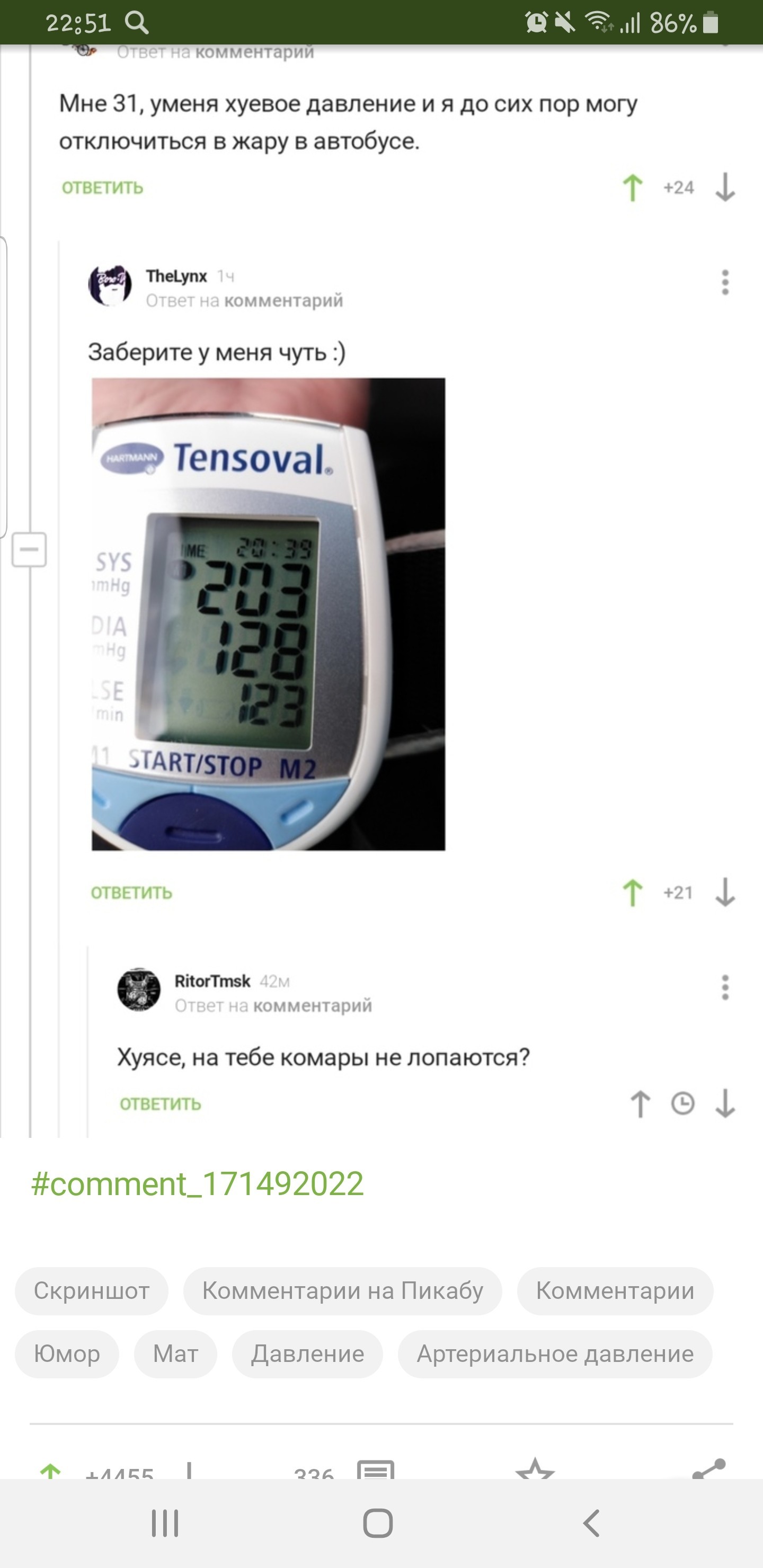
Task: Select the Комментарии на Пикабу tag
Action: coord(342,1290)
